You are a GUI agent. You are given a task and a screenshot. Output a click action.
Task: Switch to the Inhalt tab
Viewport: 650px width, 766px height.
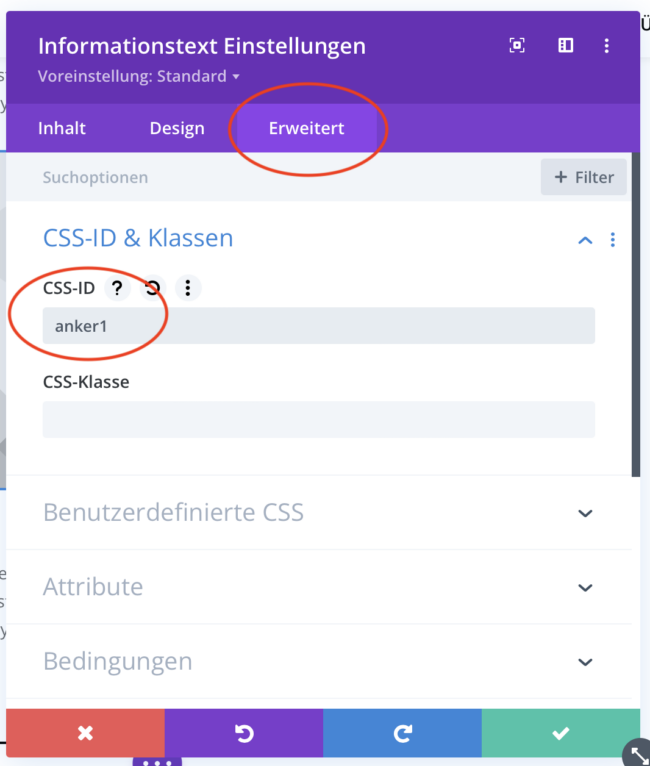coord(62,128)
